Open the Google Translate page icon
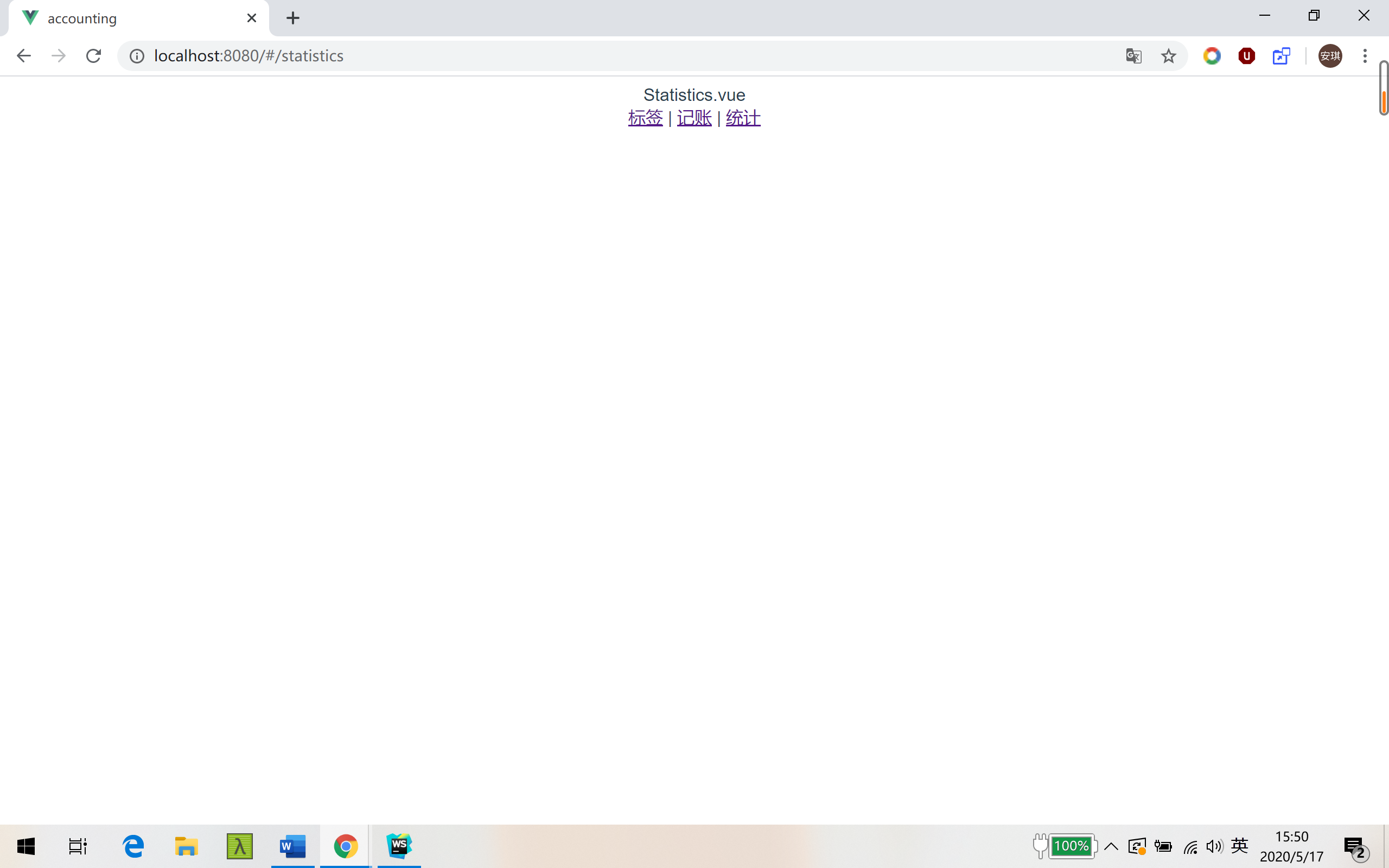Screen dimensions: 1389x868 [x=1133, y=56]
